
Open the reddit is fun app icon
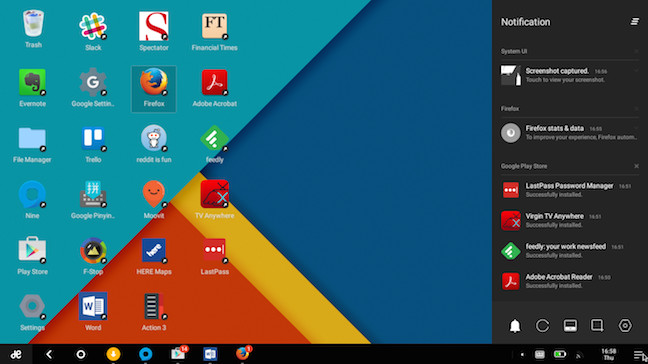[x=154, y=138]
